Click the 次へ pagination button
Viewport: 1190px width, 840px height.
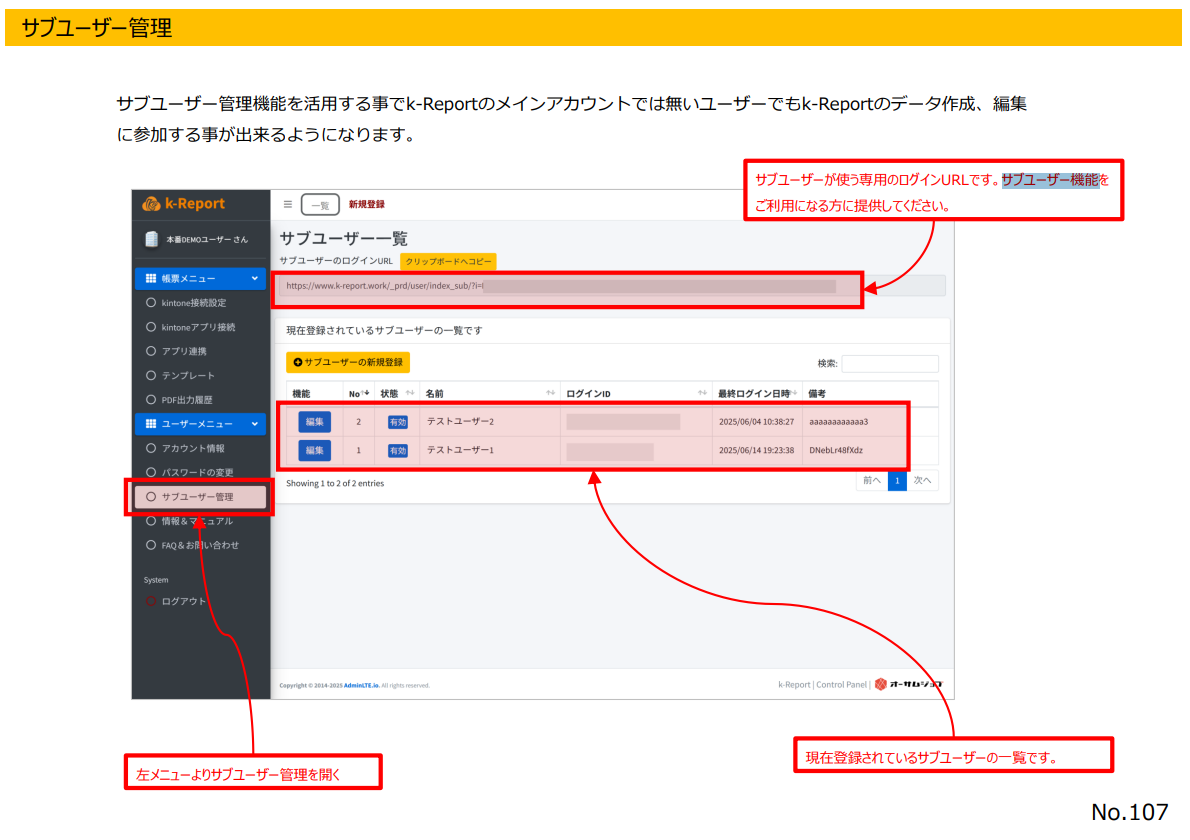pos(922,480)
